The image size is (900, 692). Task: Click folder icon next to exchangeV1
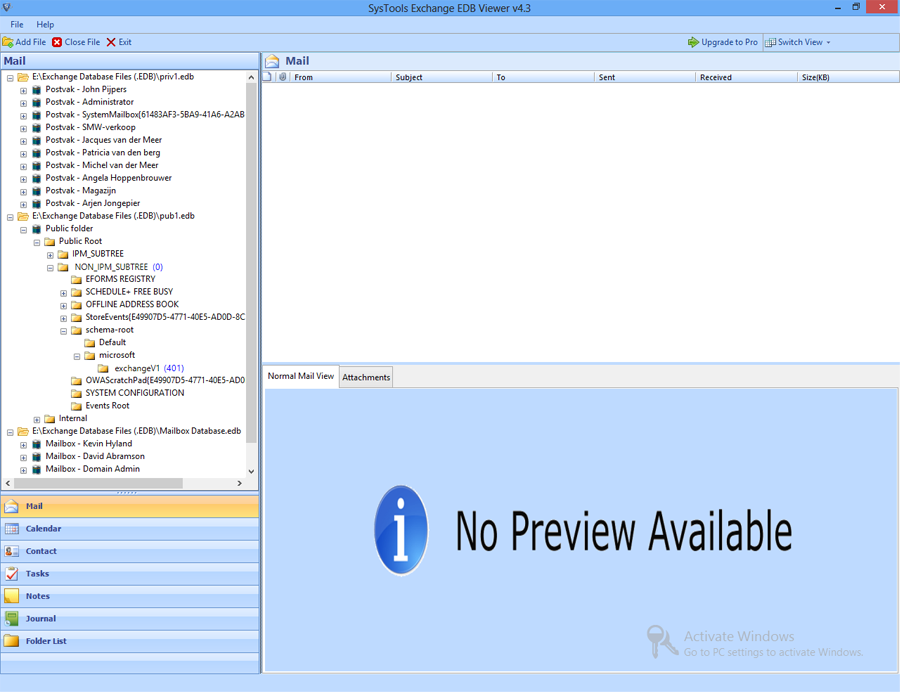pos(103,368)
